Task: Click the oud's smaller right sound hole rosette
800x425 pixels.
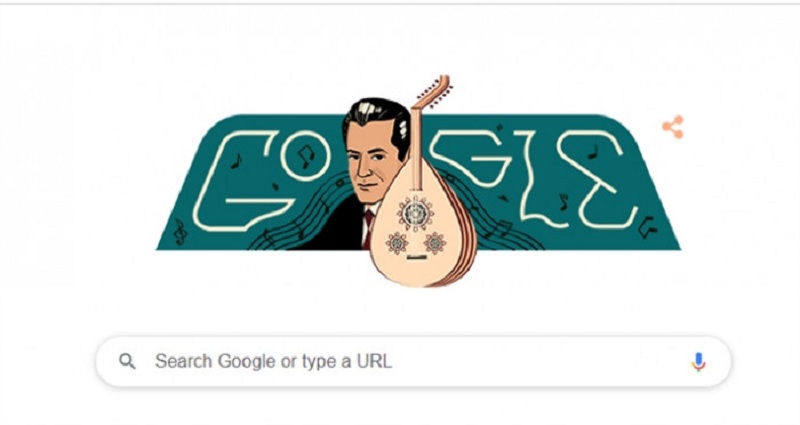Action: pyautogui.click(x=435, y=243)
